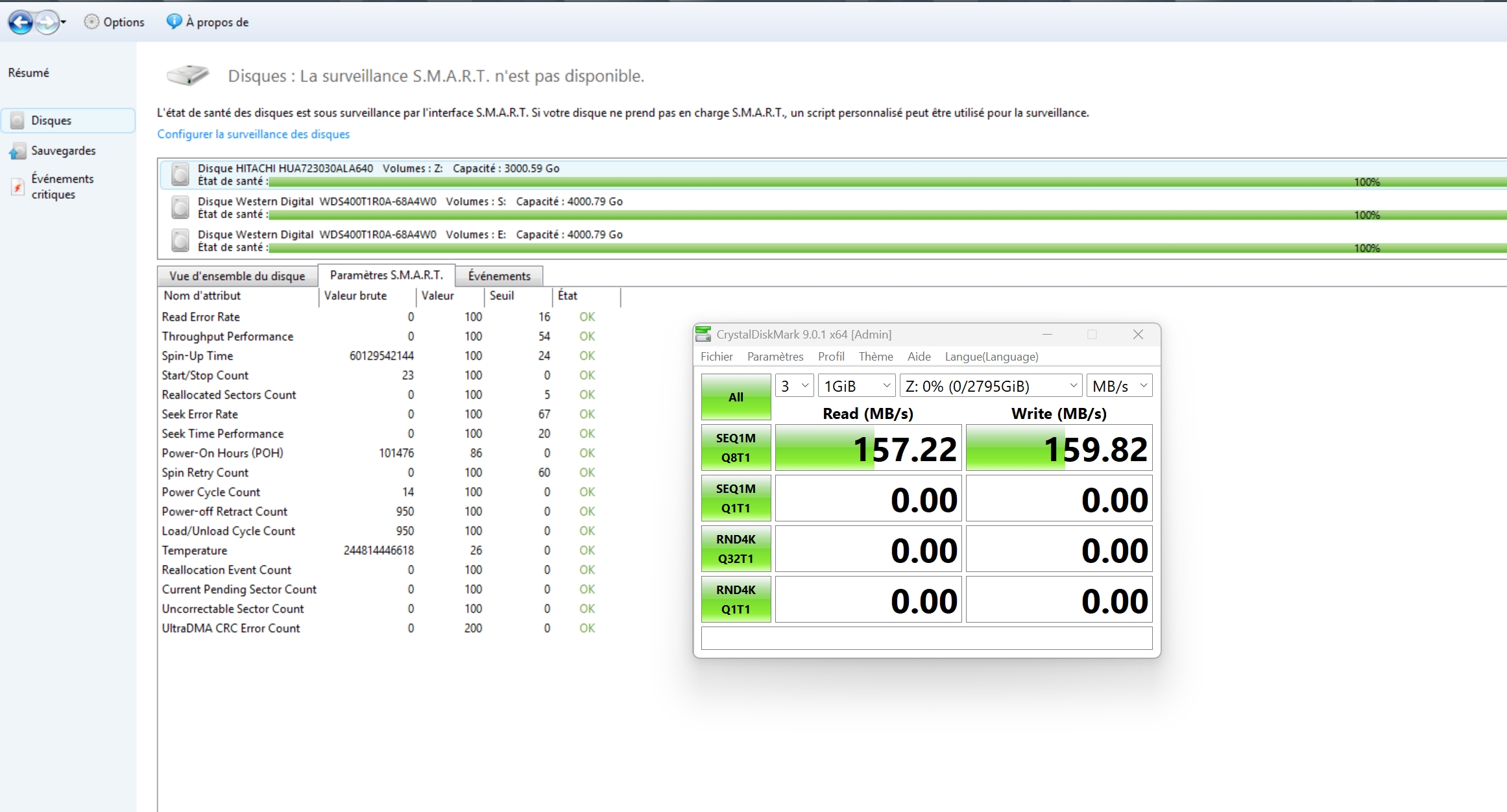Click the green All benchmark button
This screenshot has width=1507, height=812.
pos(736,397)
